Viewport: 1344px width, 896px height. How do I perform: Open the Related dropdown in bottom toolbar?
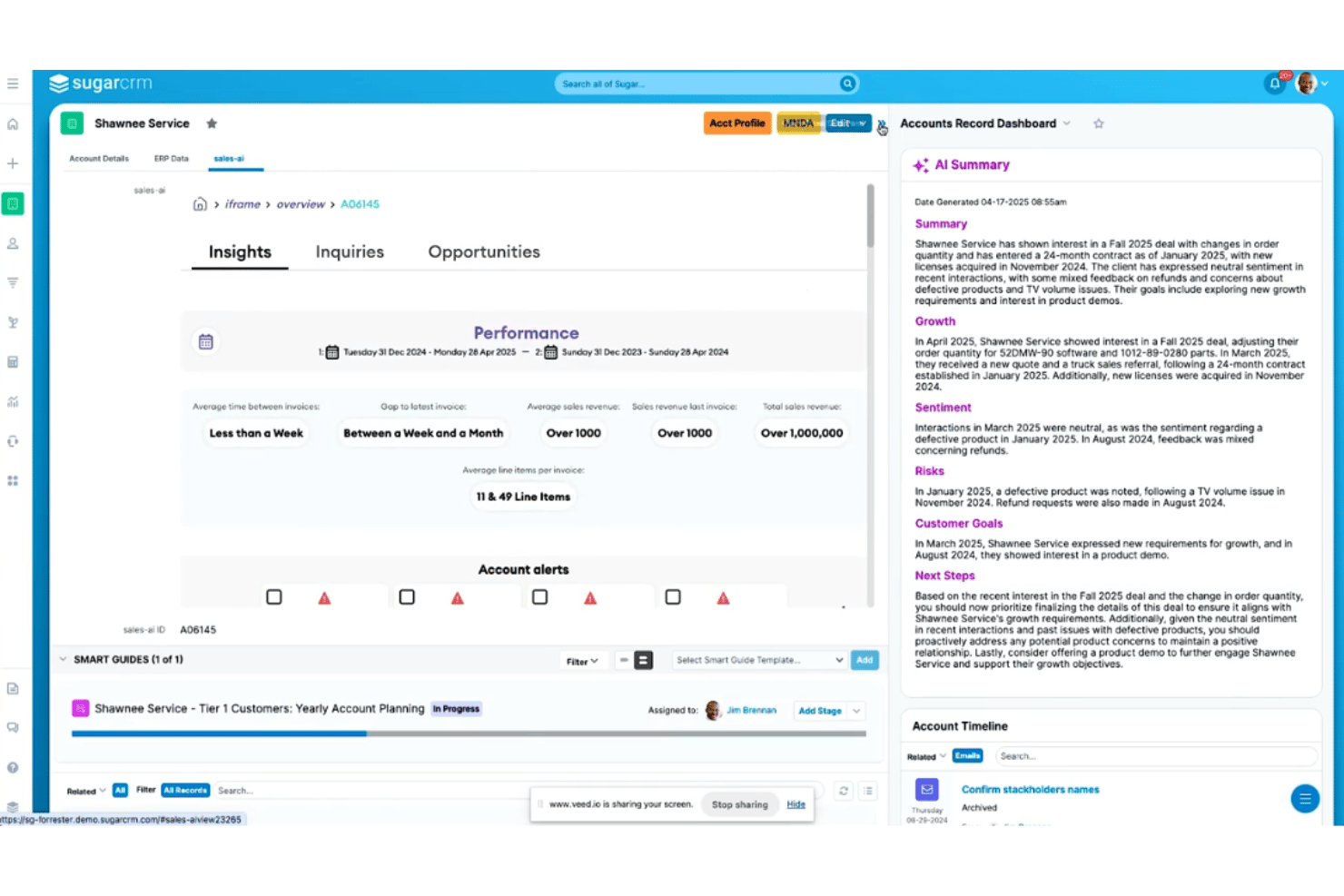pyautogui.click(x=86, y=791)
